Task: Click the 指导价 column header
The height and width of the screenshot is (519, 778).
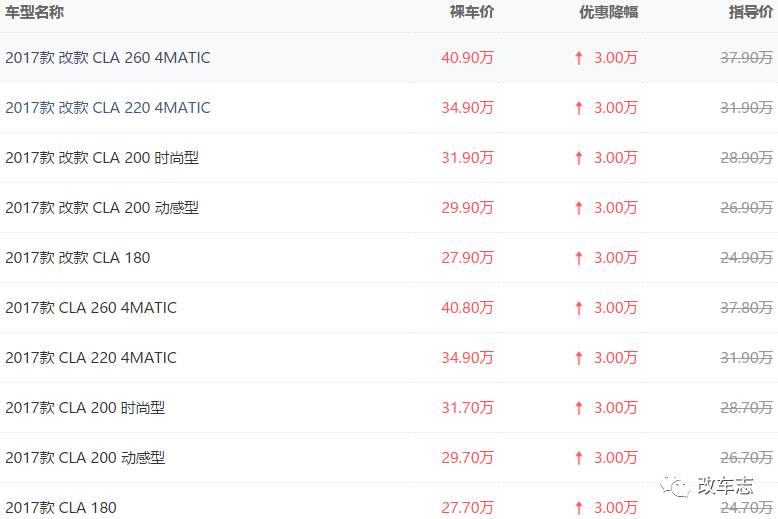Action: (x=751, y=12)
